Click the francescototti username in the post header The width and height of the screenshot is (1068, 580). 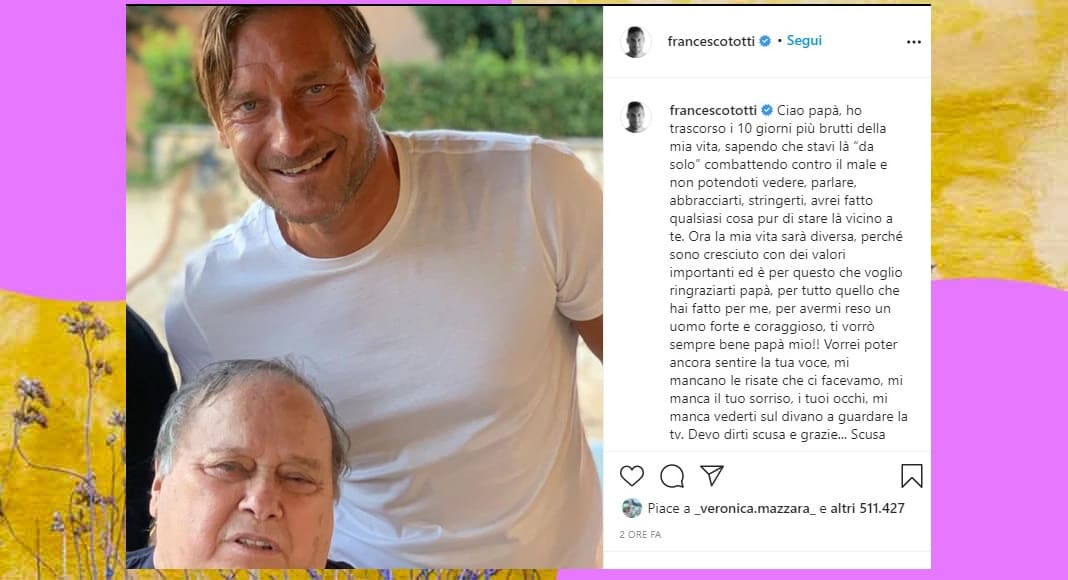(x=713, y=41)
